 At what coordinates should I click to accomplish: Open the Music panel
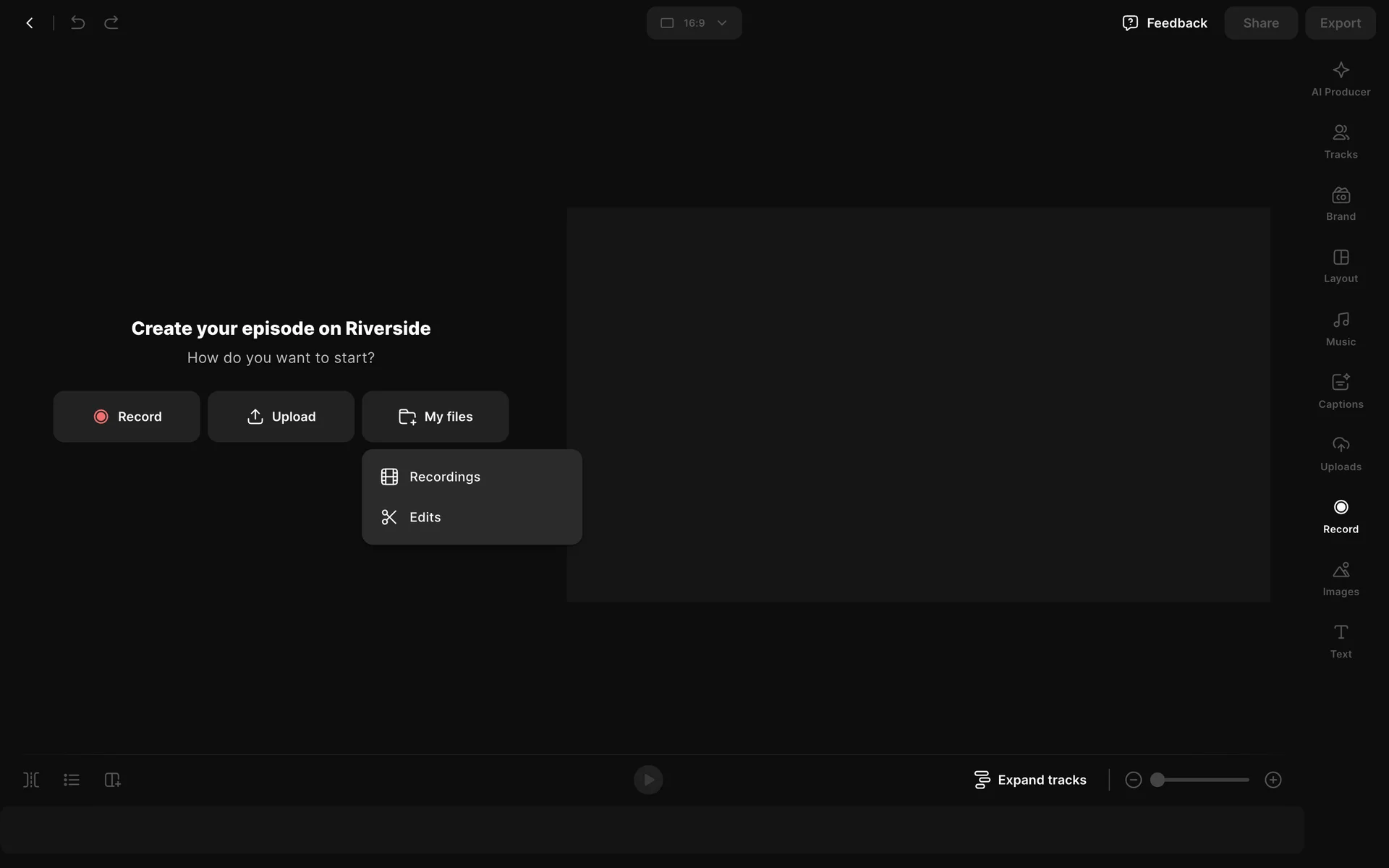1341,329
